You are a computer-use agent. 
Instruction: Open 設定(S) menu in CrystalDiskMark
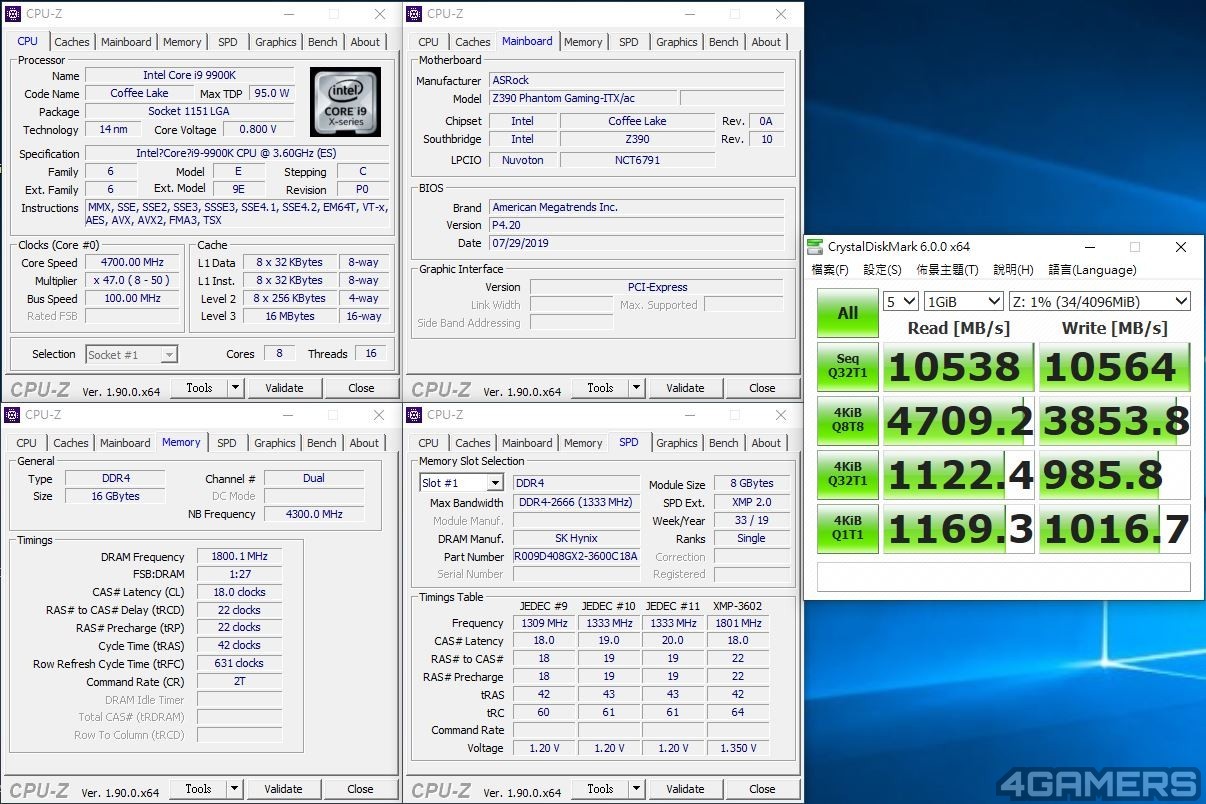pos(882,270)
